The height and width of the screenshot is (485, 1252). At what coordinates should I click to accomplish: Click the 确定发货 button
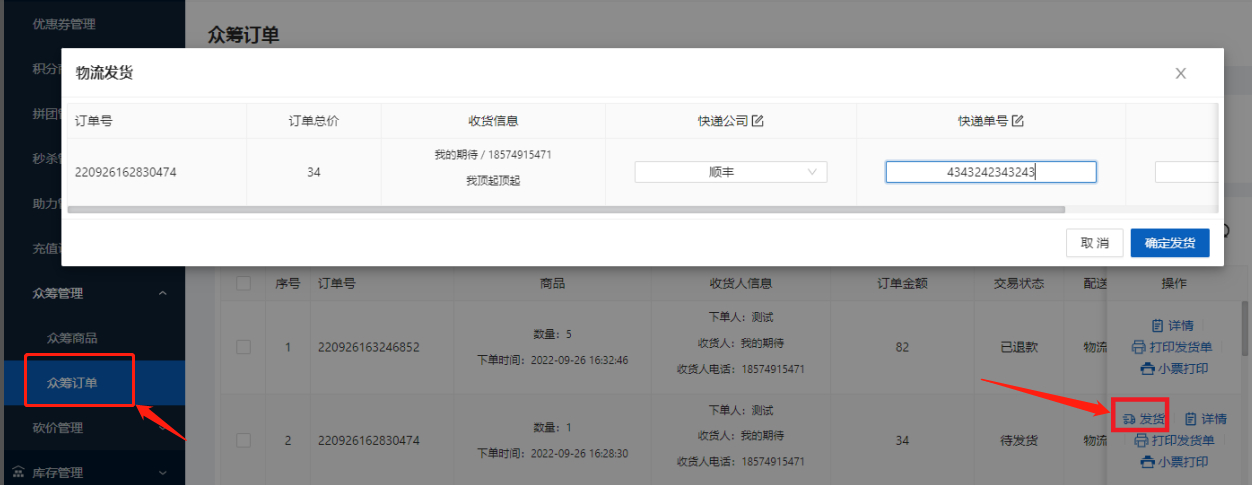pyautogui.click(x=1169, y=243)
